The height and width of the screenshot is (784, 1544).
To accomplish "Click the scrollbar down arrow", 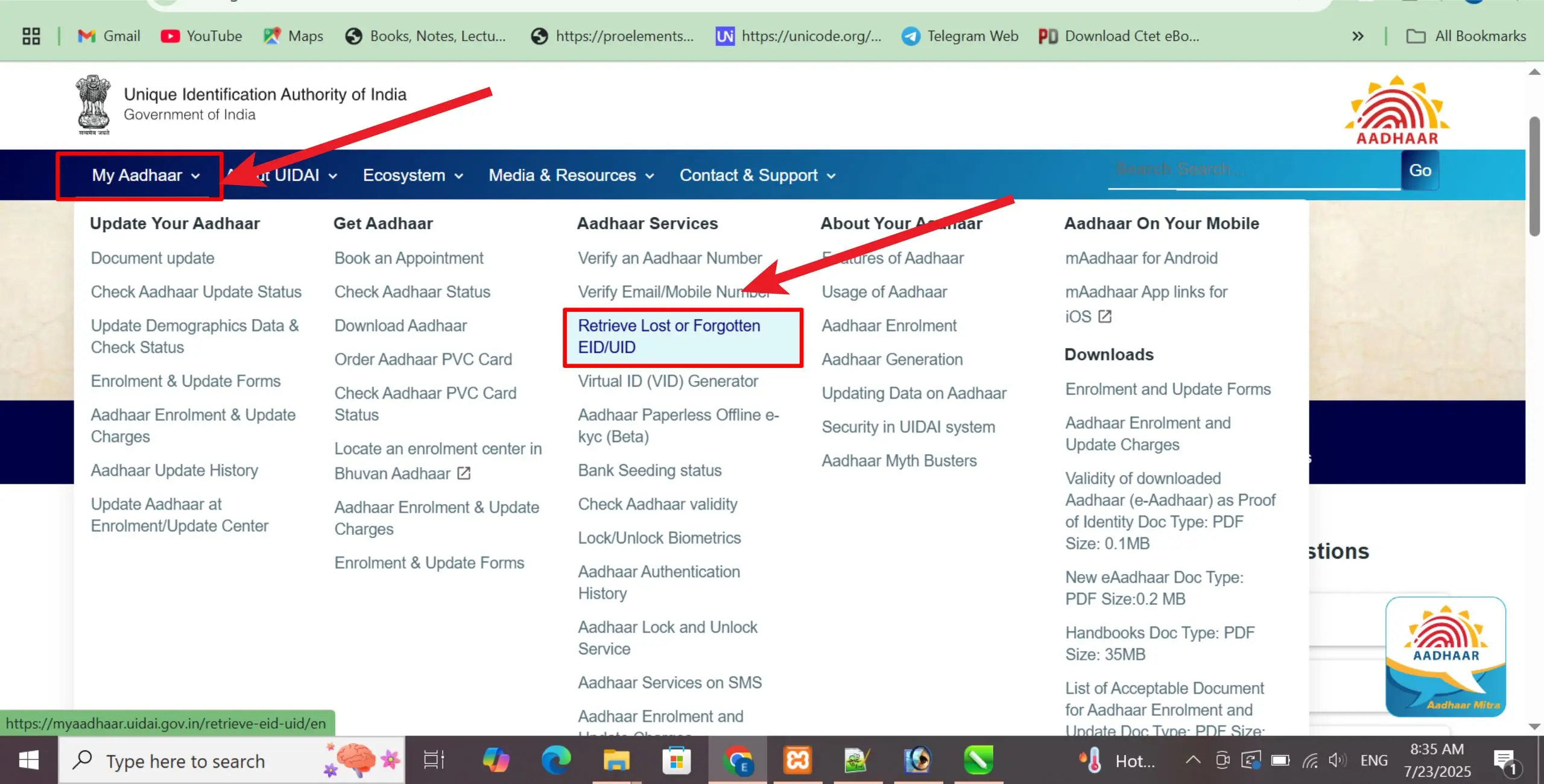I will 1534,727.
